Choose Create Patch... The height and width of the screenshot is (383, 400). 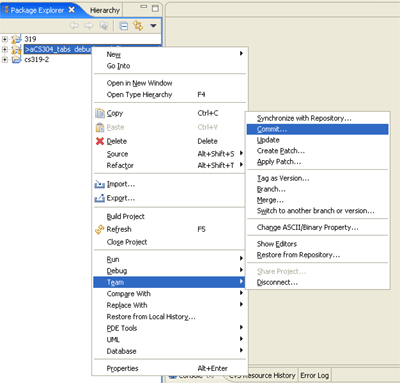[318, 151]
